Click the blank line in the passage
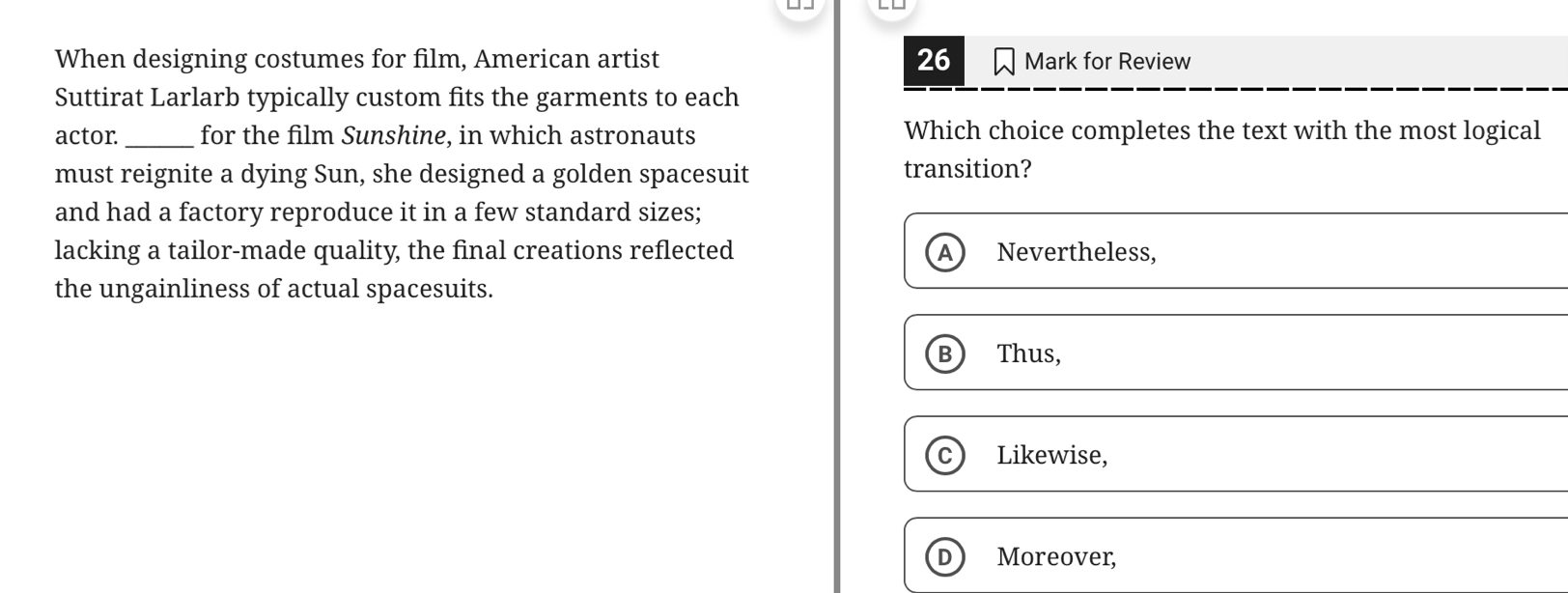The height and width of the screenshot is (593, 1568). tap(160, 143)
